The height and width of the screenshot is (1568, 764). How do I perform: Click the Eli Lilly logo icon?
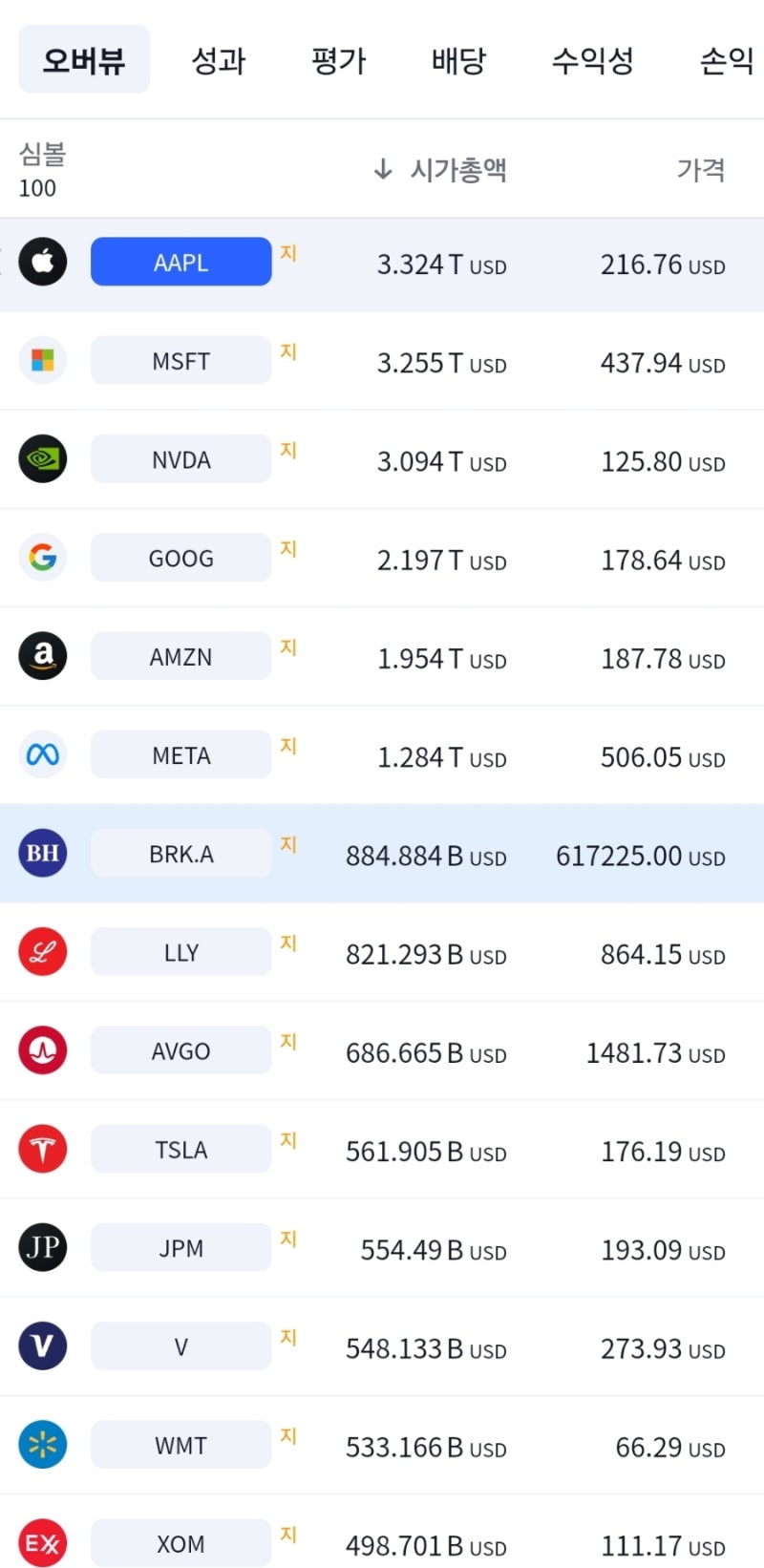click(43, 952)
